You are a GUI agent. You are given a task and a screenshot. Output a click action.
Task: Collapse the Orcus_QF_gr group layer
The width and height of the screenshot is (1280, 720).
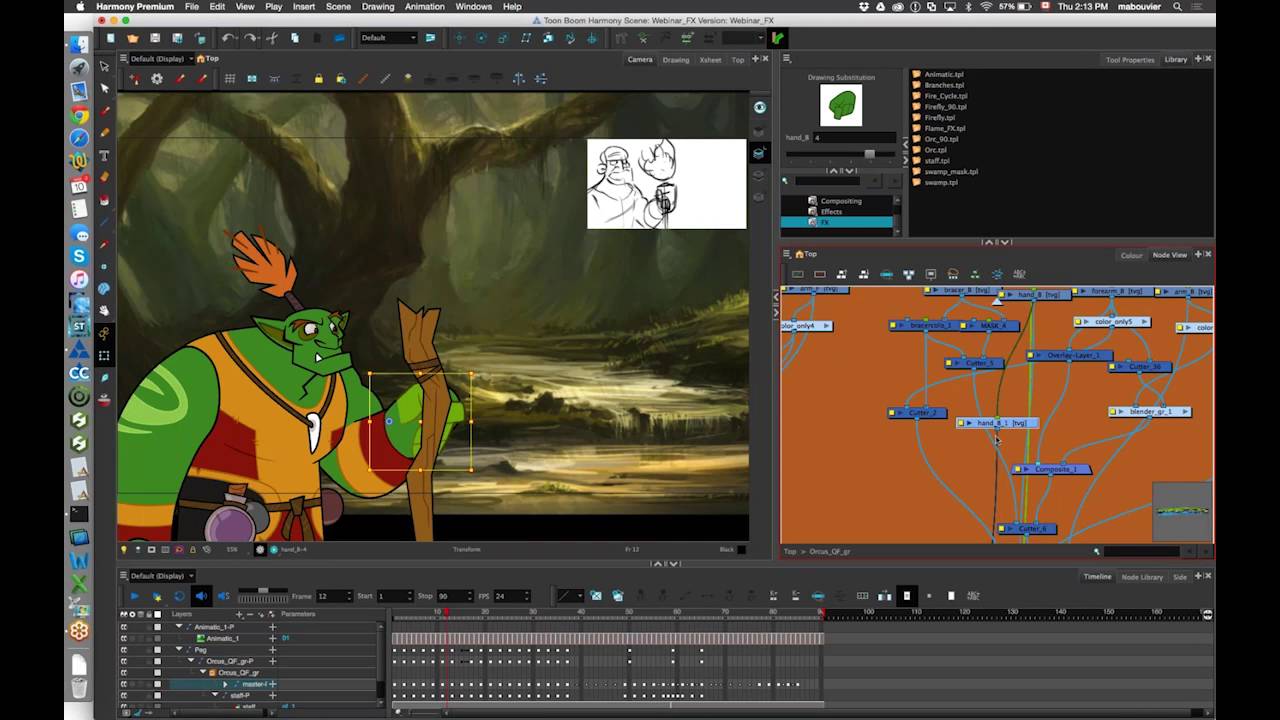pos(203,673)
